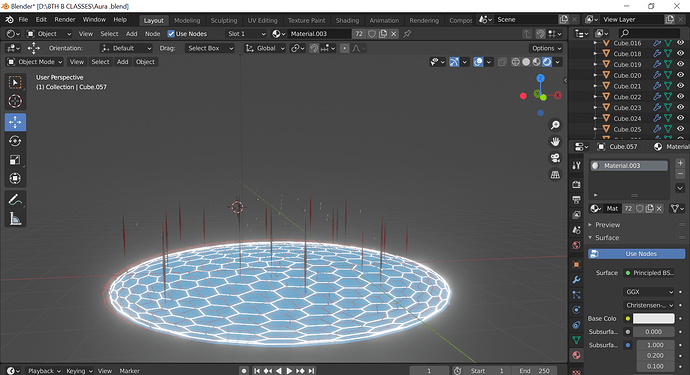The width and height of the screenshot is (690, 375).
Task: Activate the Rotate tool
Action: pos(15,141)
